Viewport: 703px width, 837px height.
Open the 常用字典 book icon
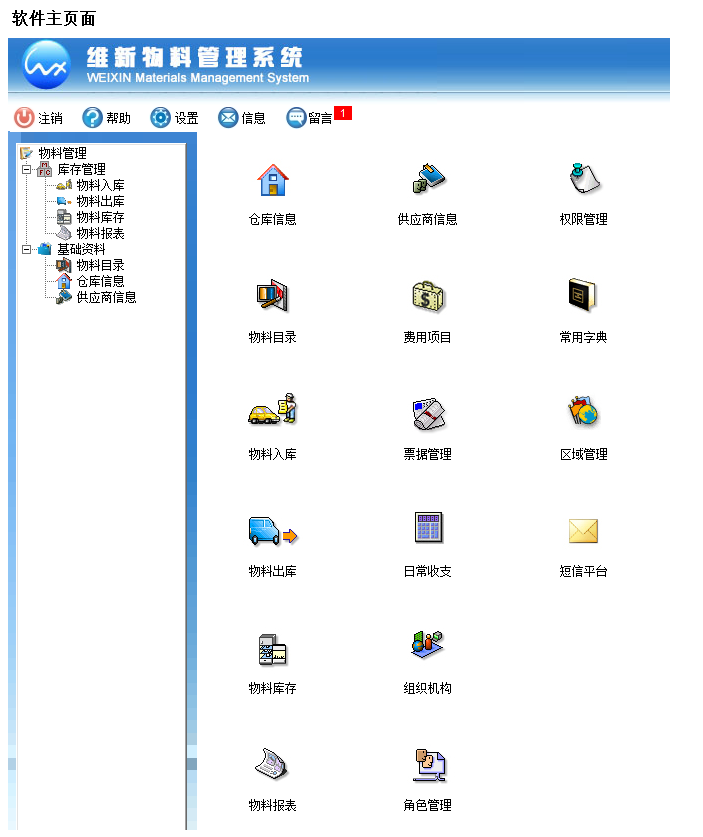583,296
